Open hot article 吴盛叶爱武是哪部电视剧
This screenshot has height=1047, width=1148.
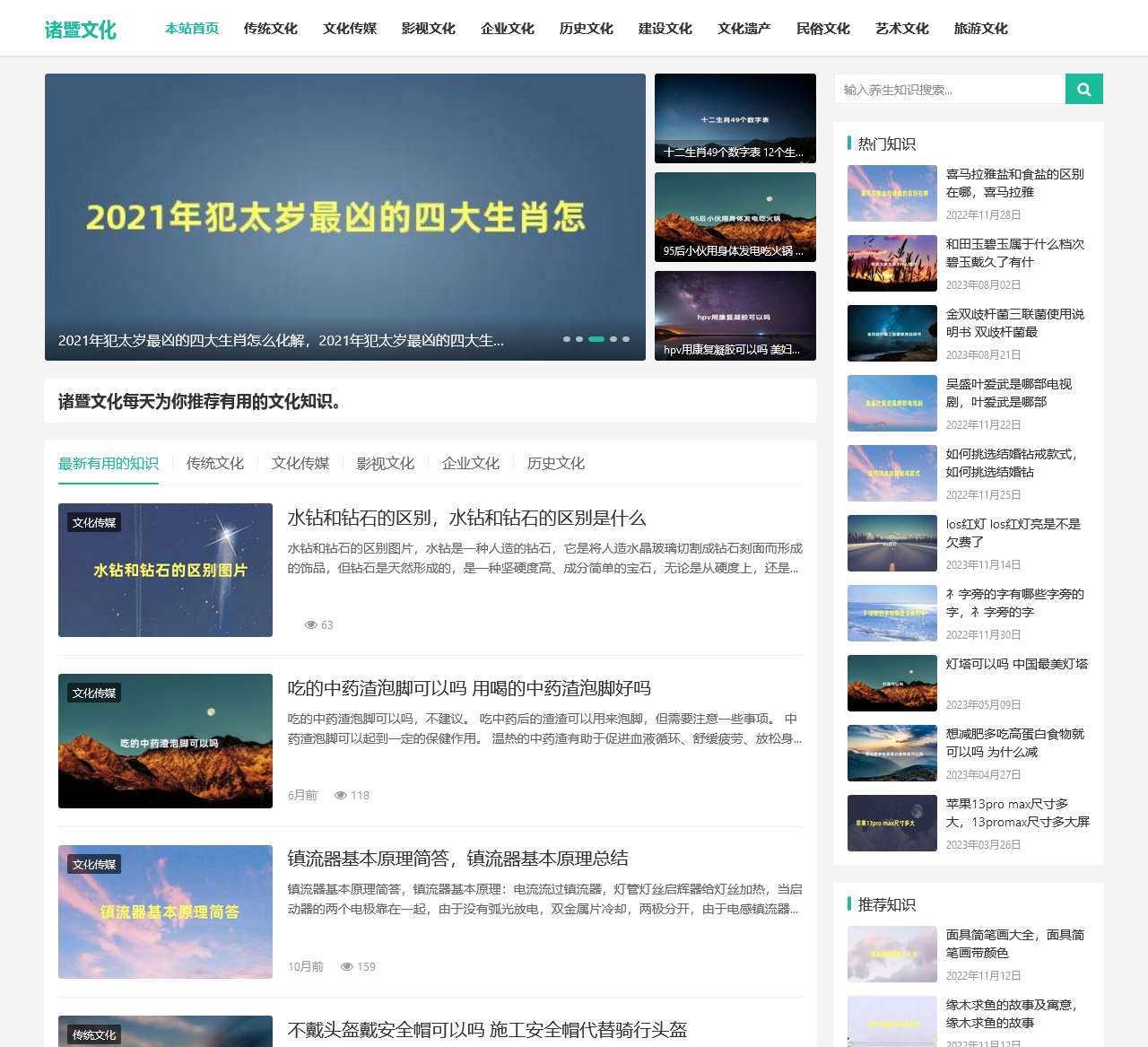[1009, 393]
